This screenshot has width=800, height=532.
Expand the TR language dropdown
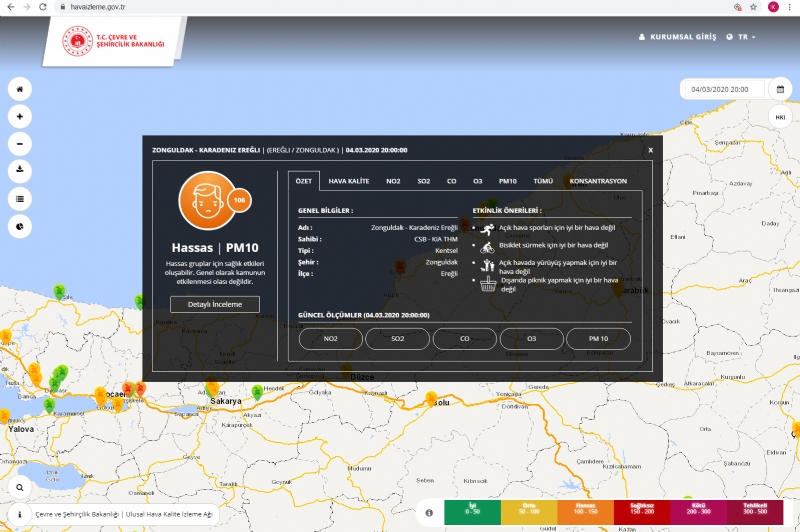pos(746,37)
